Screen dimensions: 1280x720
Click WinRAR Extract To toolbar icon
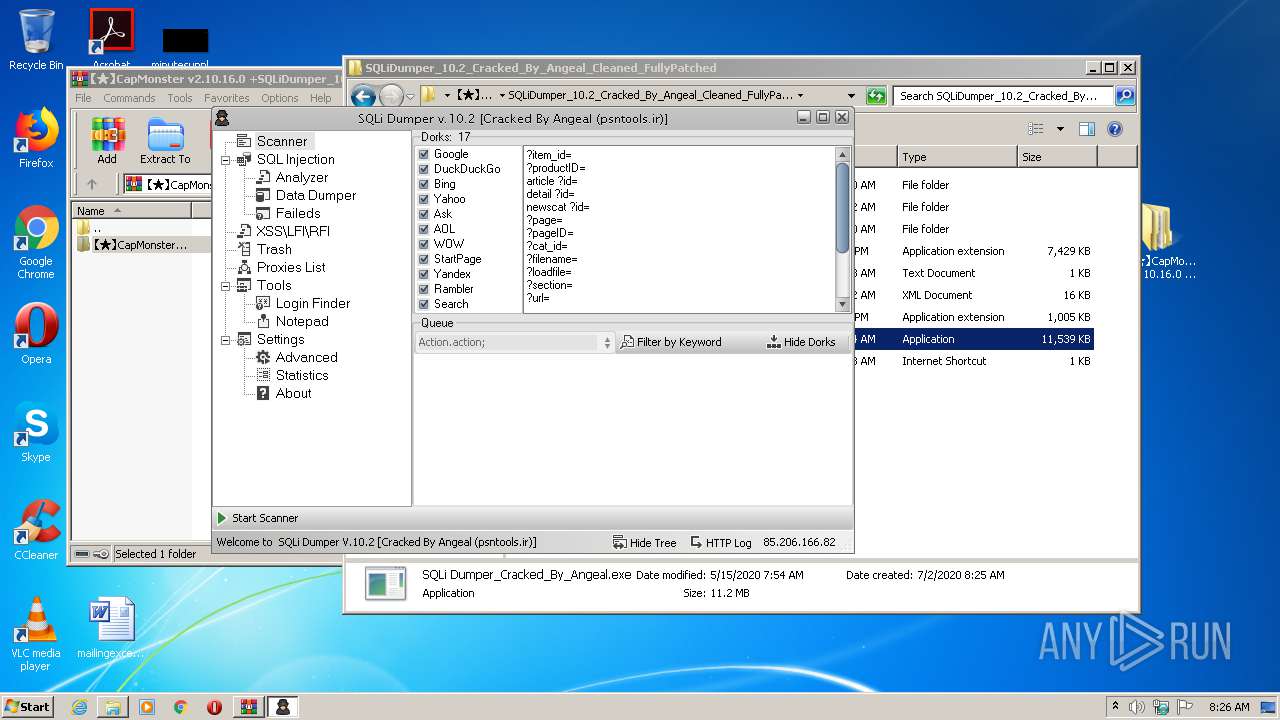(165, 135)
